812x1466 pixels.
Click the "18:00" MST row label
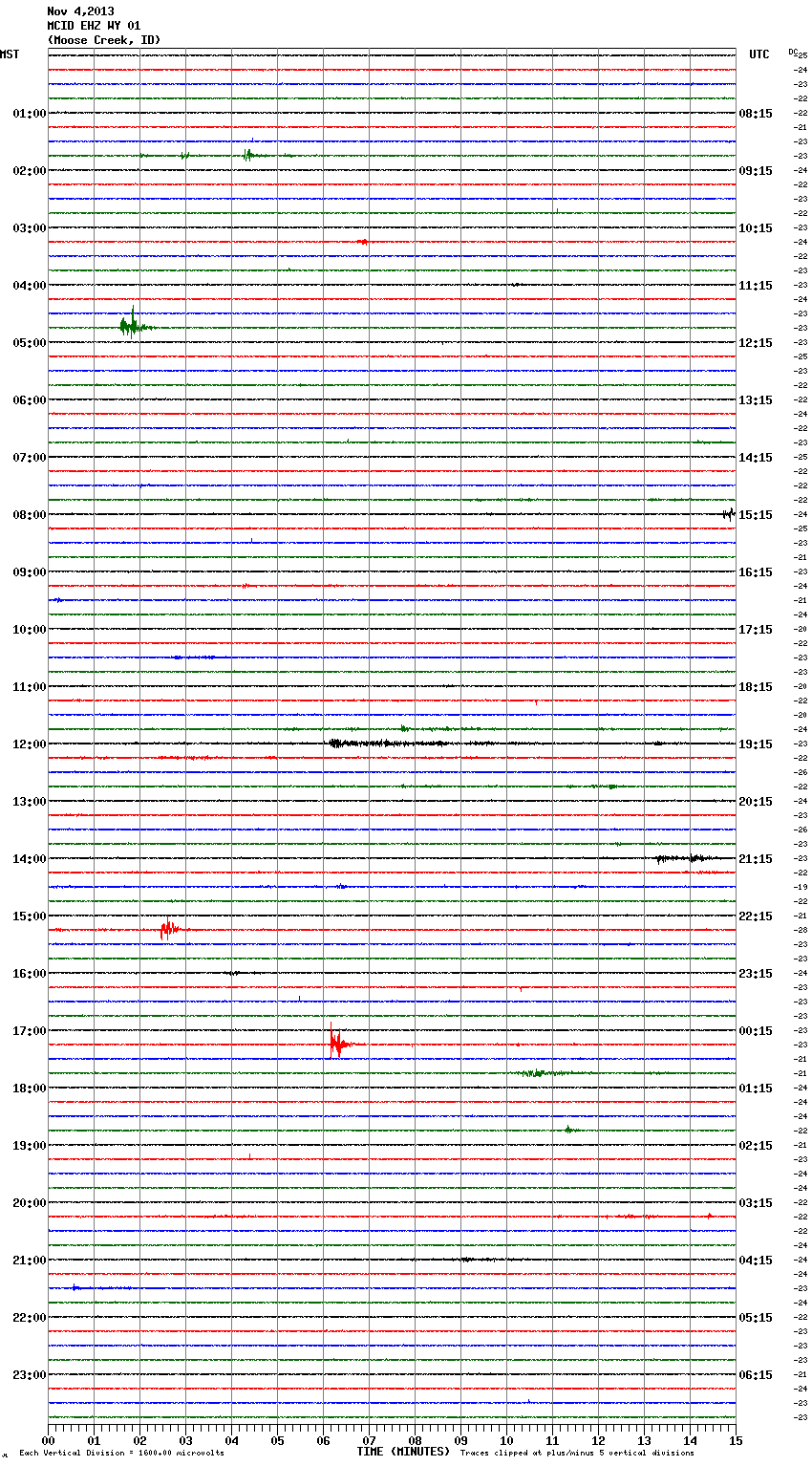30,1089
